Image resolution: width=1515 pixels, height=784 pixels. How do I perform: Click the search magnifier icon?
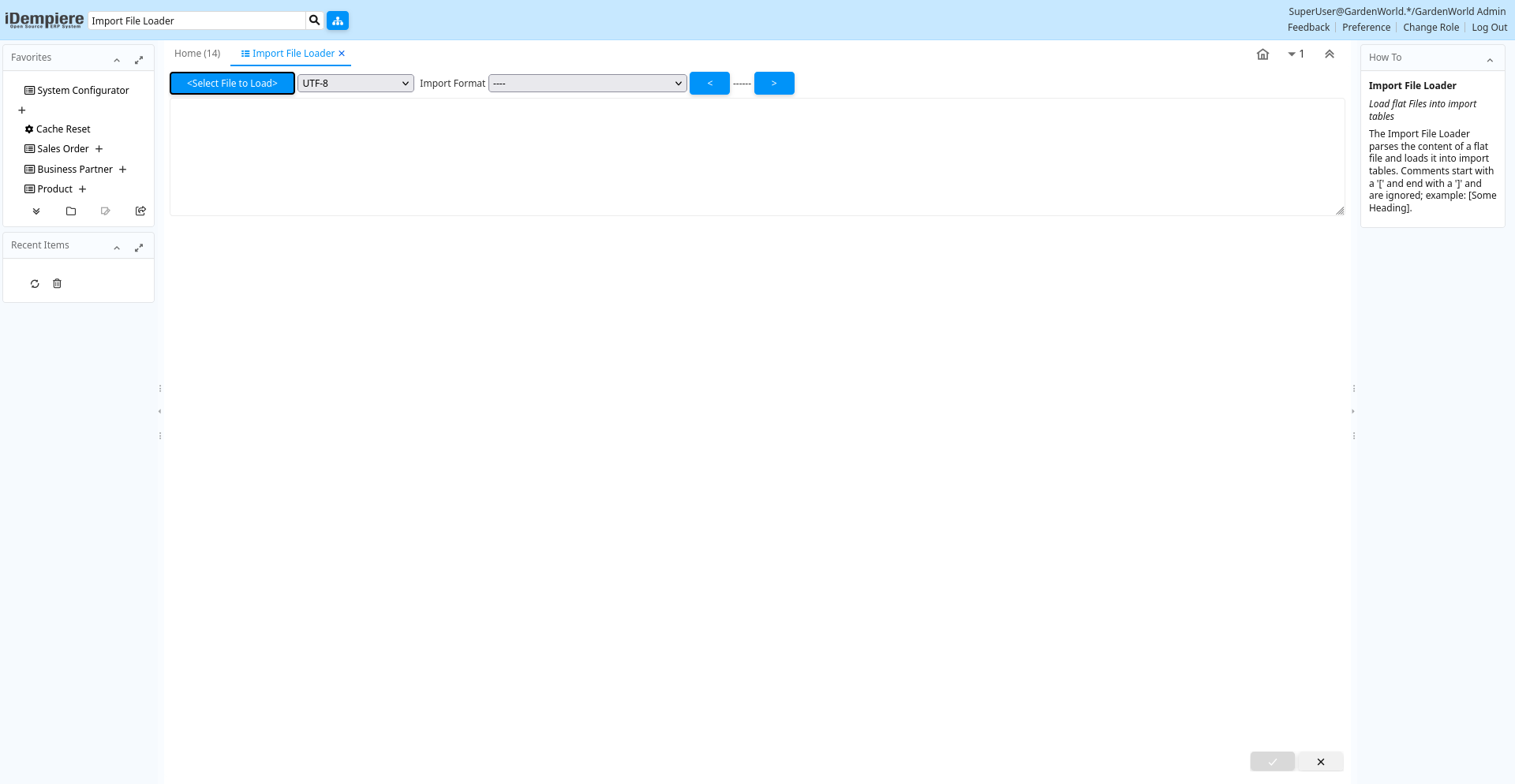[314, 21]
